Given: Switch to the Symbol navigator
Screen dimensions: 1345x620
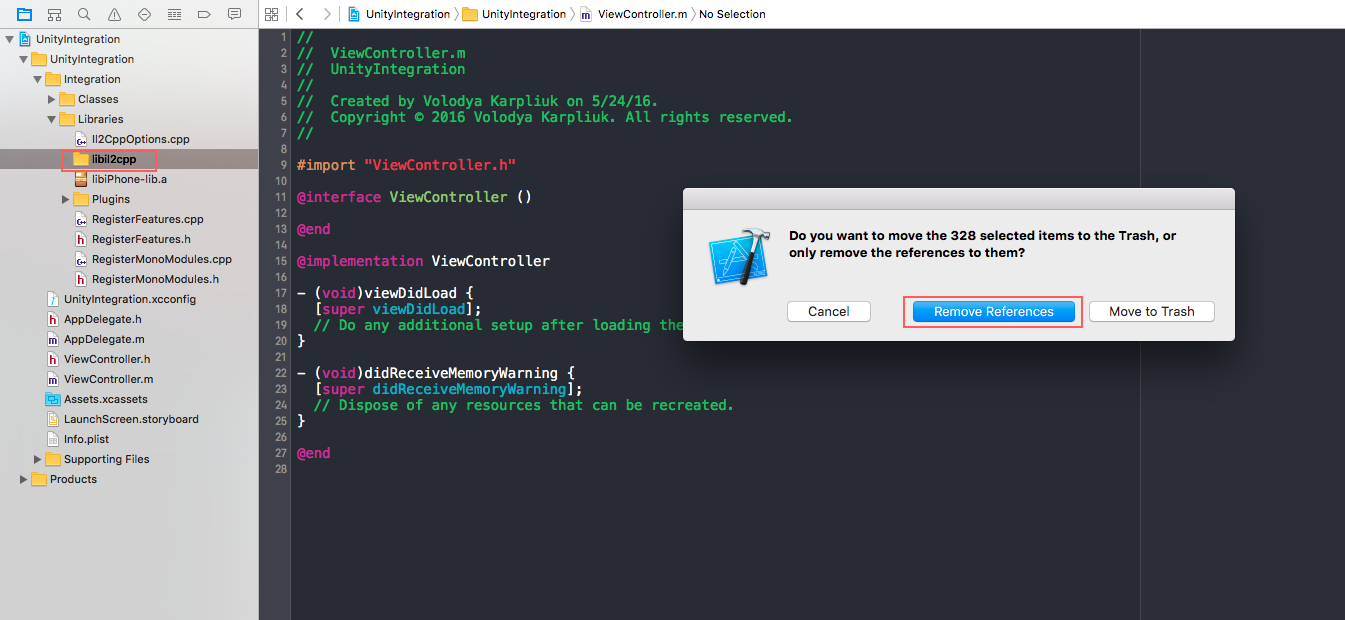Looking at the screenshot, I should (55, 14).
